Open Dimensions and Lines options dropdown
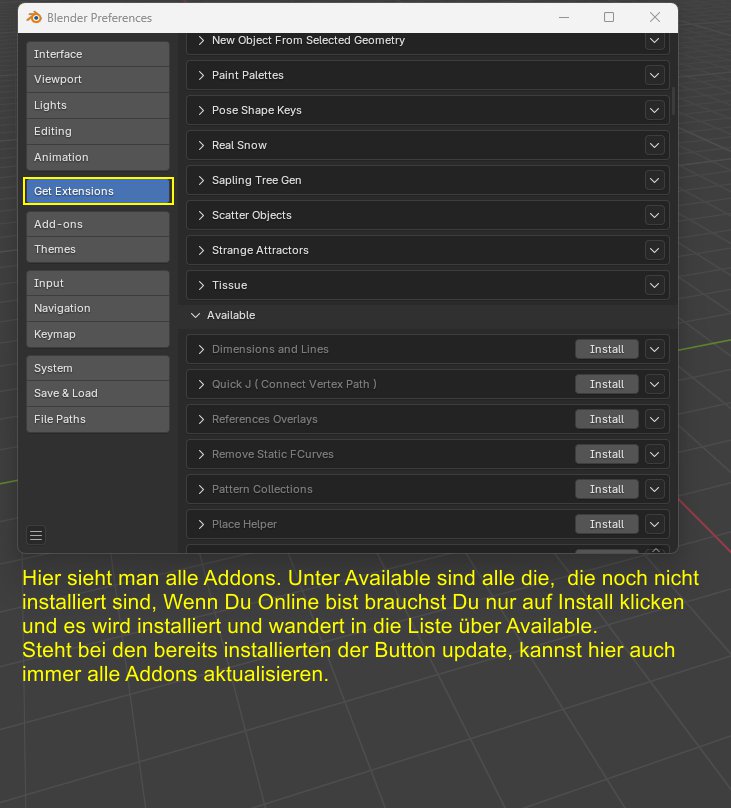This screenshot has height=808, width=731. click(654, 349)
